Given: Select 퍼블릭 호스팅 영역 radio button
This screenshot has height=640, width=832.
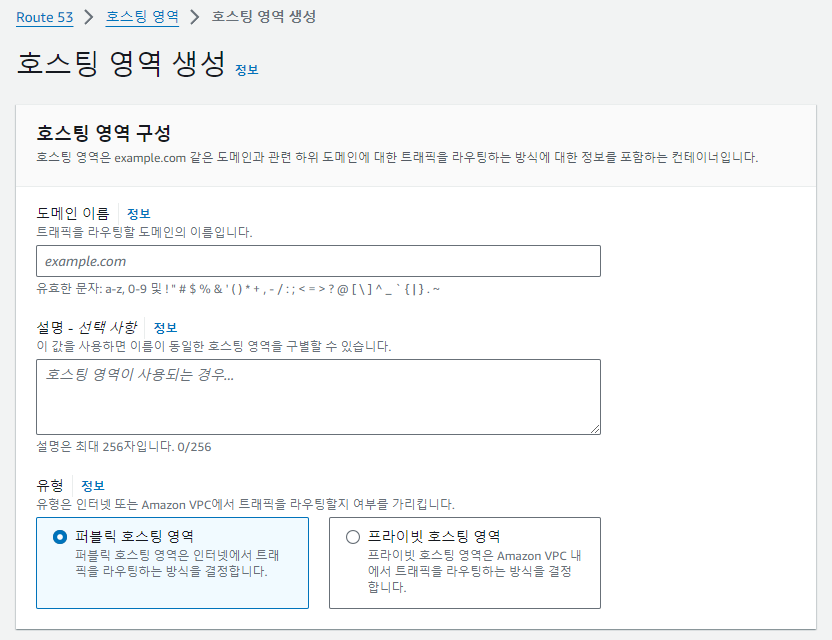Looking at the screenshot, I should coord(60,537).
